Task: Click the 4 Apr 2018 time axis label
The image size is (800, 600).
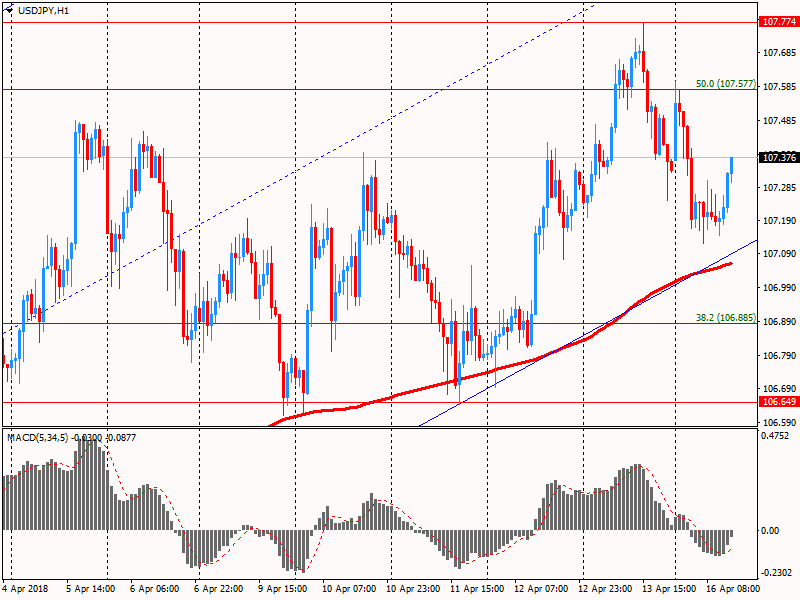Action: tap(25, 589)
